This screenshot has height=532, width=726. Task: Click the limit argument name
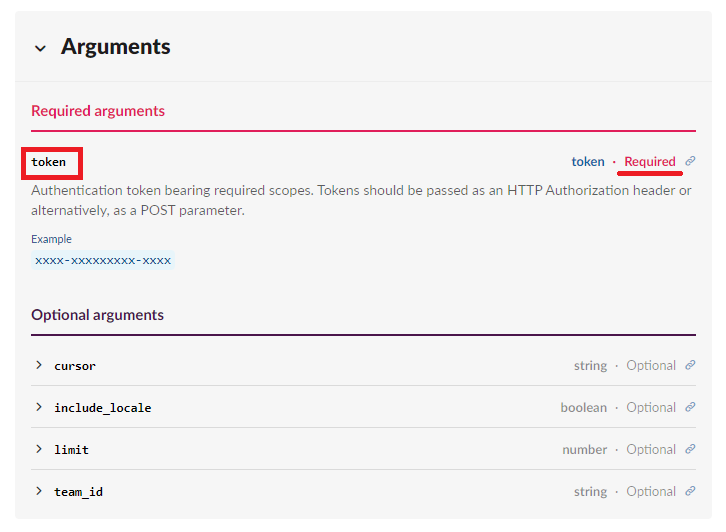(x=71, y=450)
